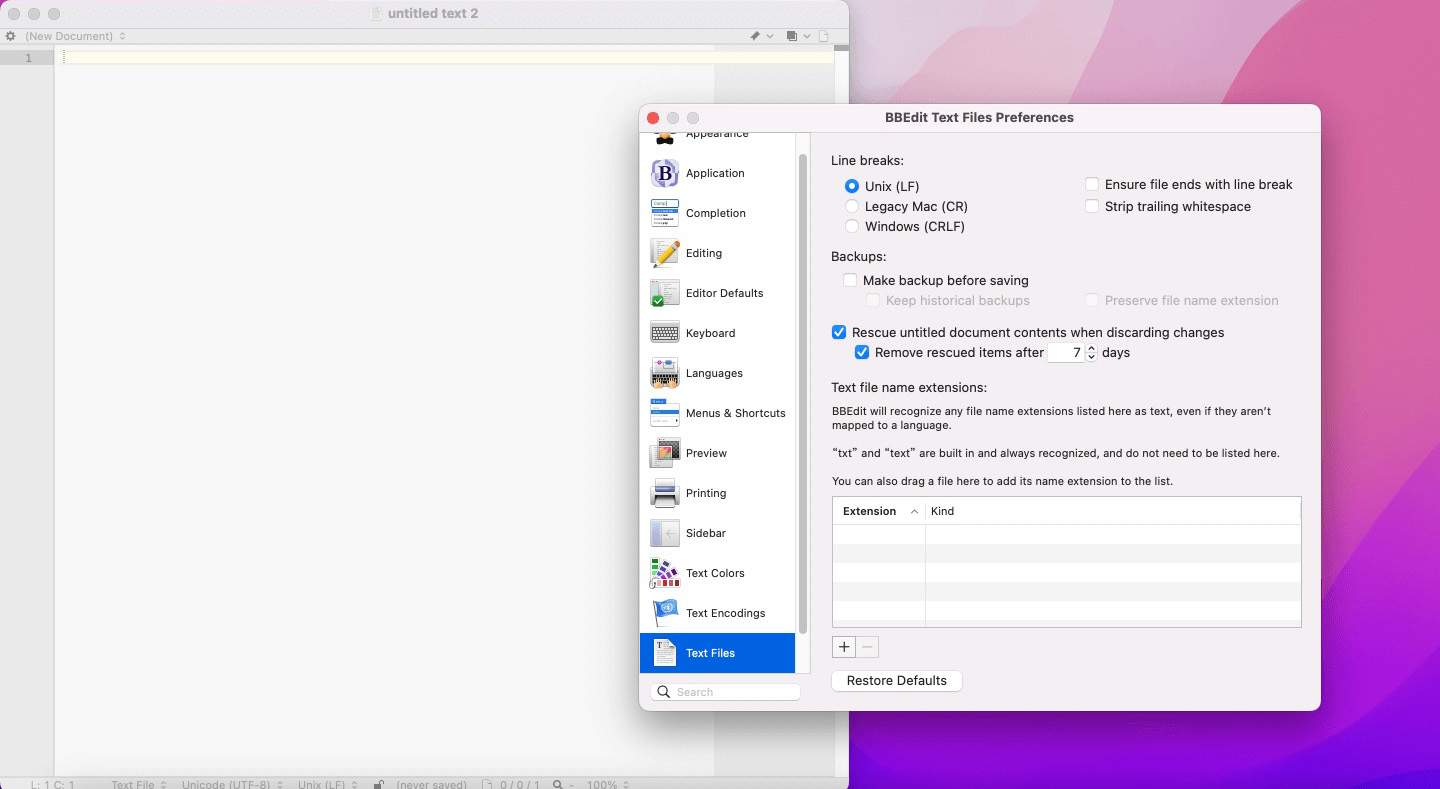1440x789 pixels.
Task: Switch to Menus & Shortcuts pane
Action: pyautogui.click(x=735, y=413)
